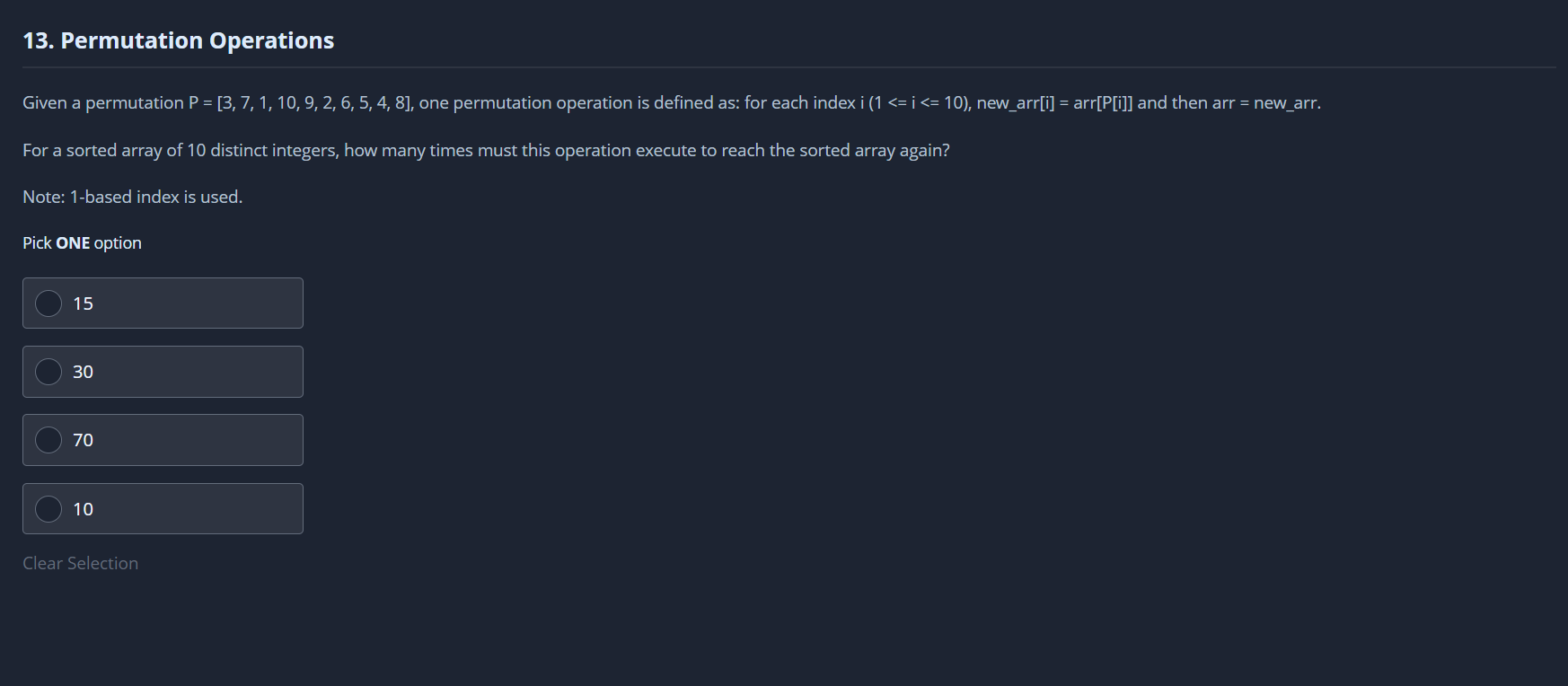1568x686 pixels.
Task: Click the '13. Permutation Operations' heading
Action: point(178,40)
